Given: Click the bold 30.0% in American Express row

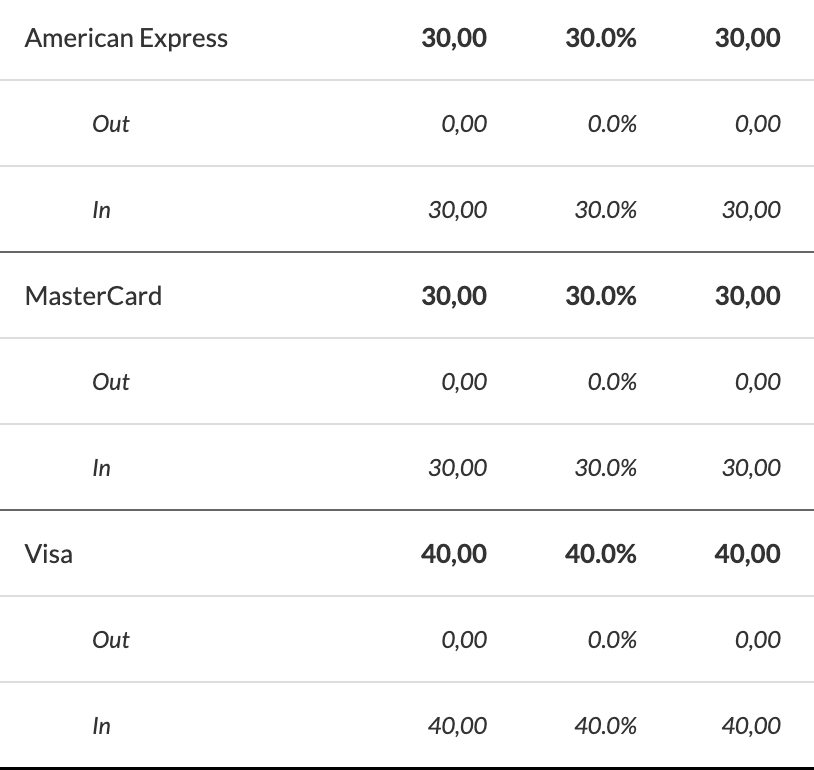Looking at the screenshot, I should [x=600, y=38].
